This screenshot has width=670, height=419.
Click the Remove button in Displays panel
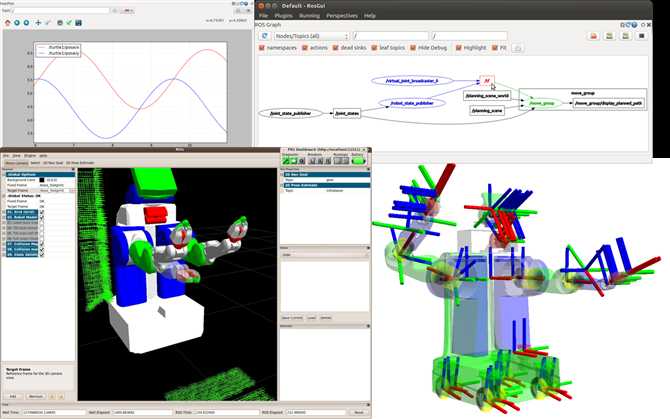coord(35,396)
